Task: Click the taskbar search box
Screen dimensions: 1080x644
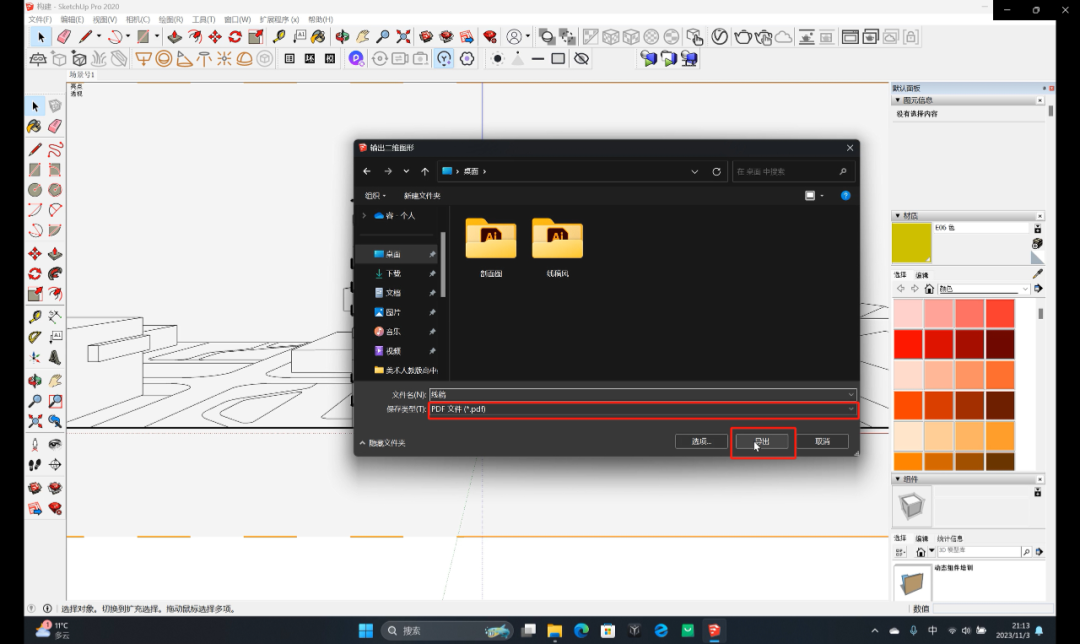Action: coord(447,630)
